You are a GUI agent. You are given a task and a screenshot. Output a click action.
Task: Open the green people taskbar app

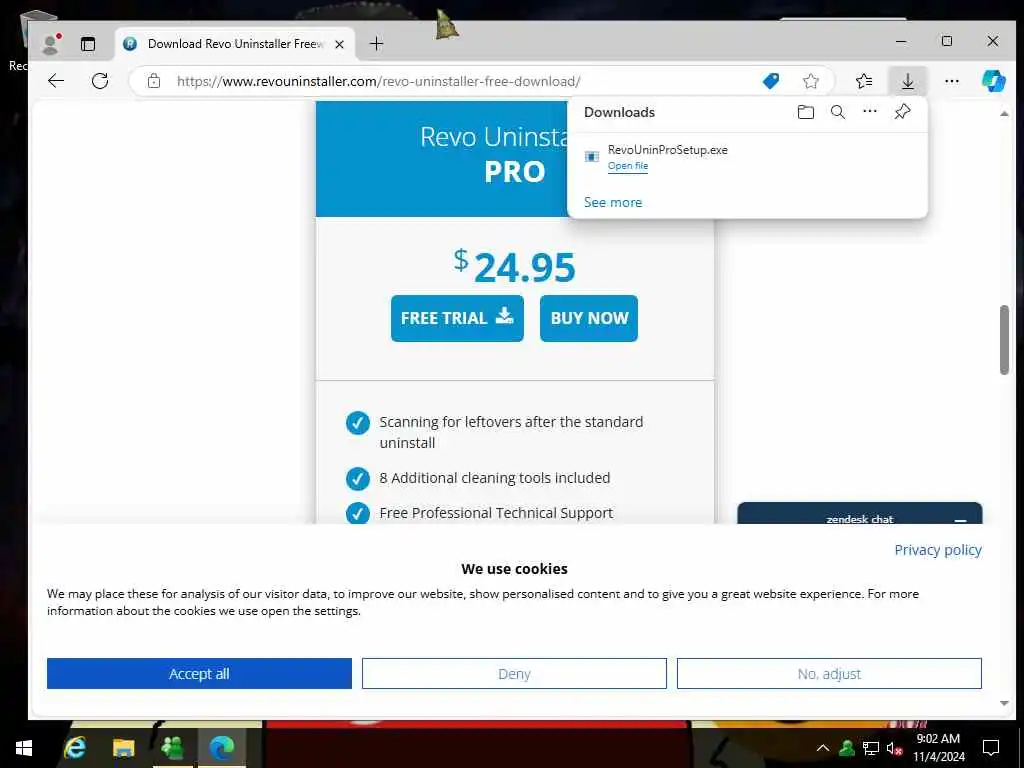(x=172, y=747)
